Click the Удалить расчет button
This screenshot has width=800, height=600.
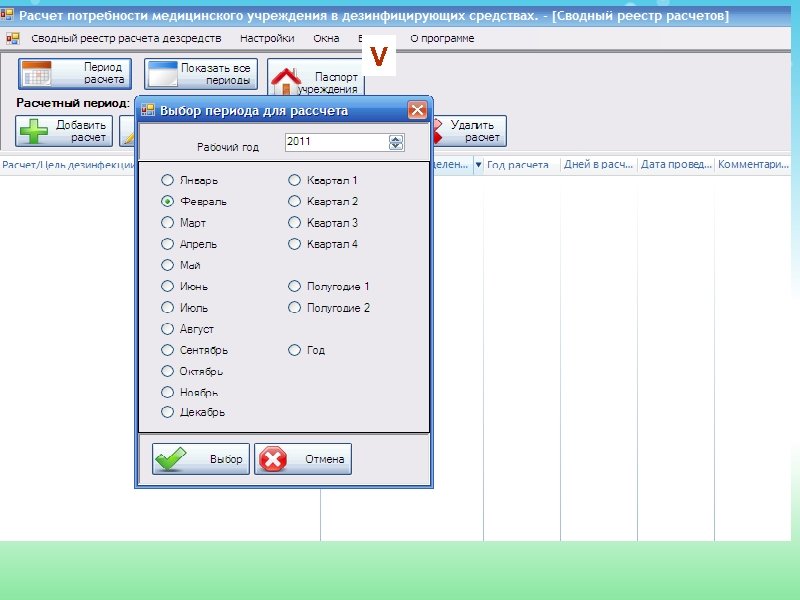(x=469, y=131)
